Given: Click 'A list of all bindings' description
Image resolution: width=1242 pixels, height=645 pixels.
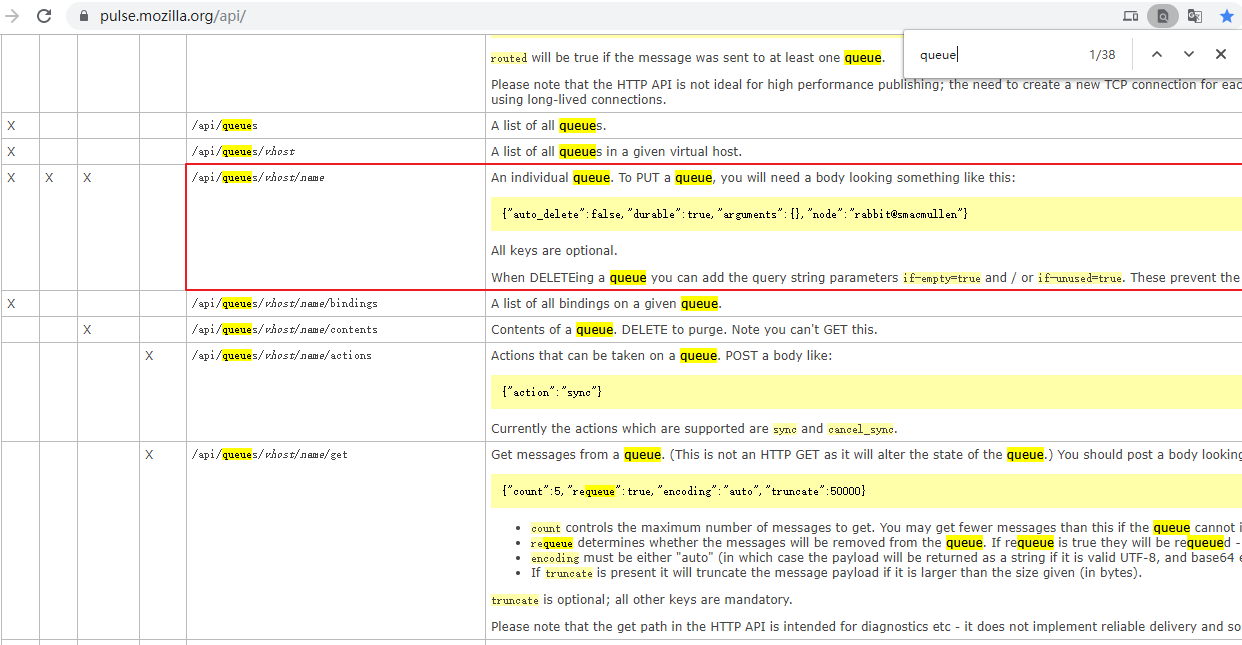Looking at the screenshot, I should 606,303.
